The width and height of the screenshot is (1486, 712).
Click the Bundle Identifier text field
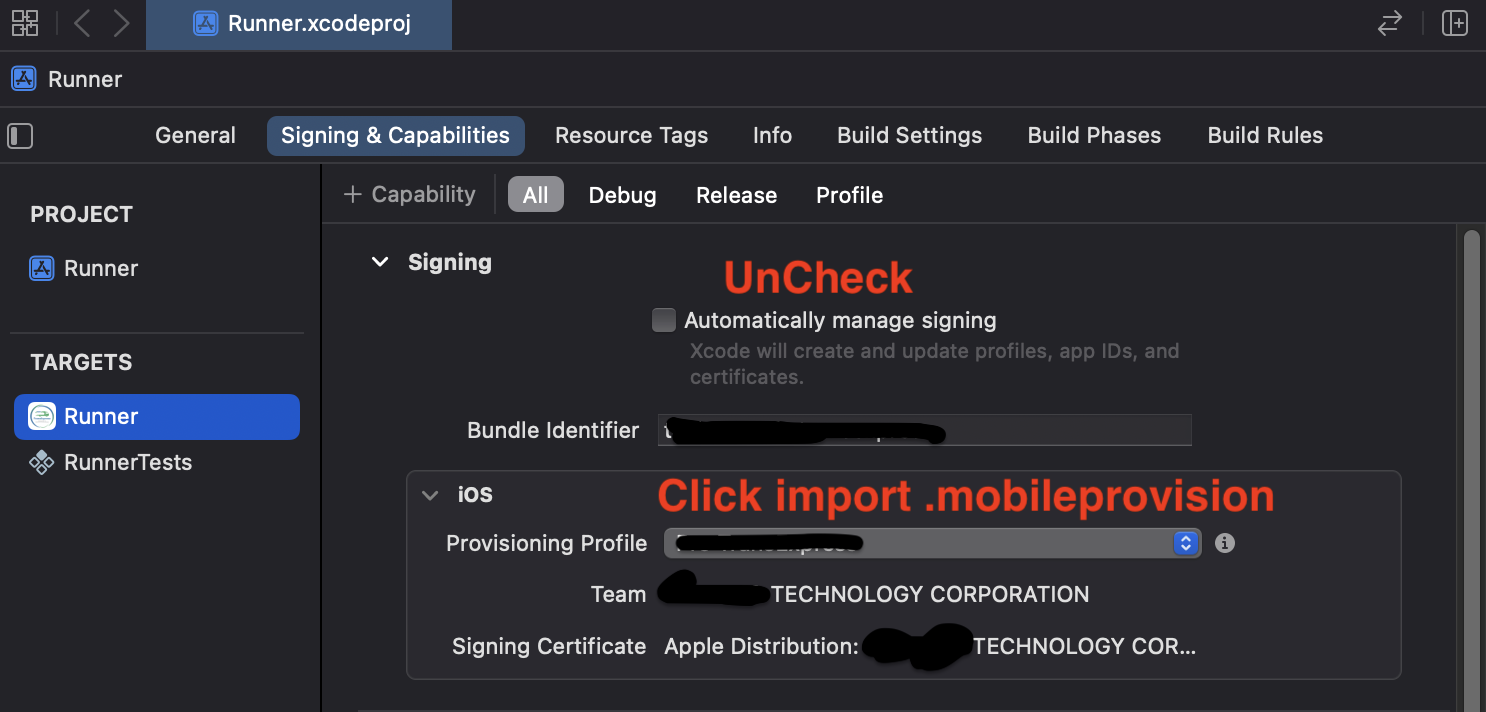pyautogui.click(x=1060, y=431)
